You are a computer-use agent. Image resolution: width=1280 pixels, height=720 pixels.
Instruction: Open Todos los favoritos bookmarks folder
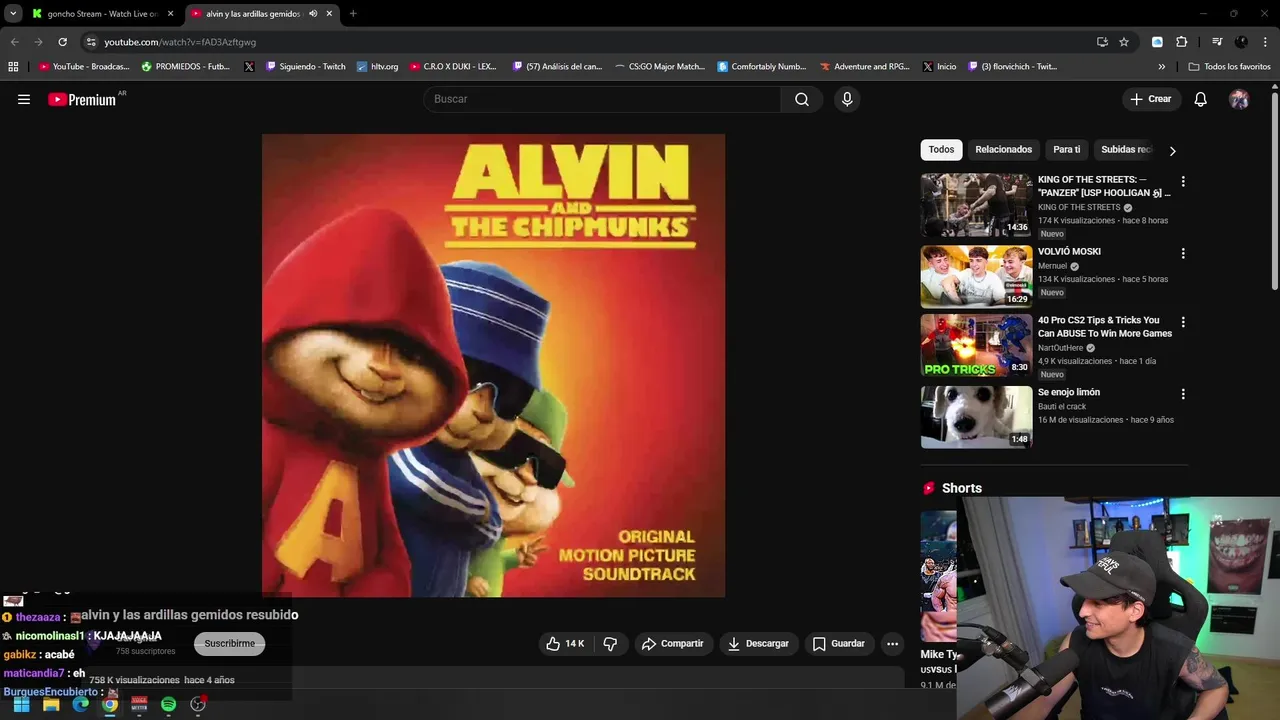(1229, 67)
